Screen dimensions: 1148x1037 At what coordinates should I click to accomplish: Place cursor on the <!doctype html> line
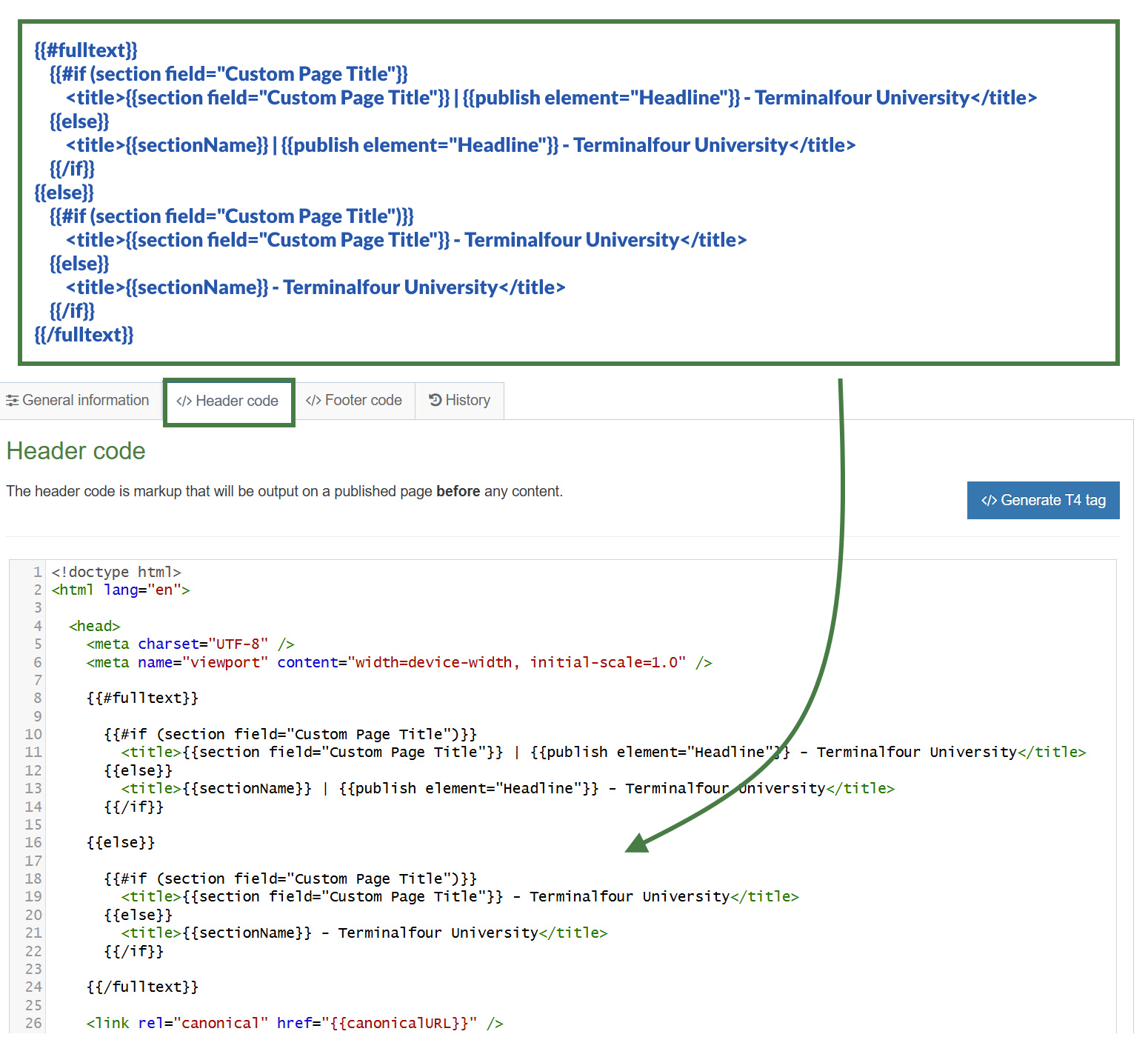[116, 572]
